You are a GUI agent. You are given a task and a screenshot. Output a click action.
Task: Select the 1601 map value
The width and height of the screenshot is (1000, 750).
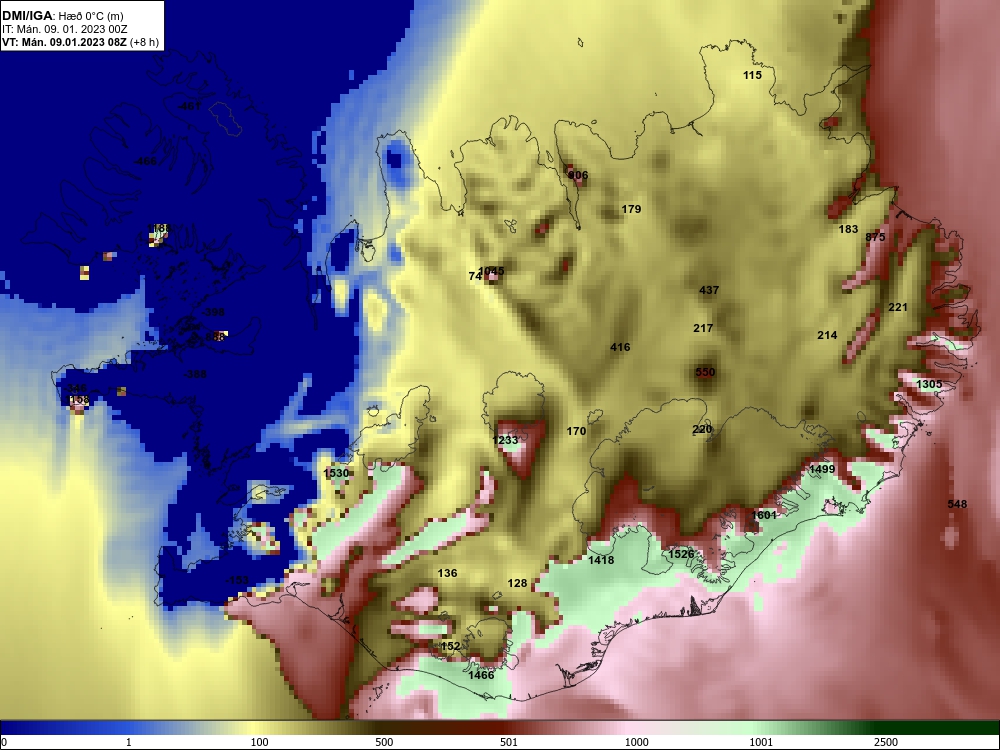pyautogui.click(x=764, y=515)
